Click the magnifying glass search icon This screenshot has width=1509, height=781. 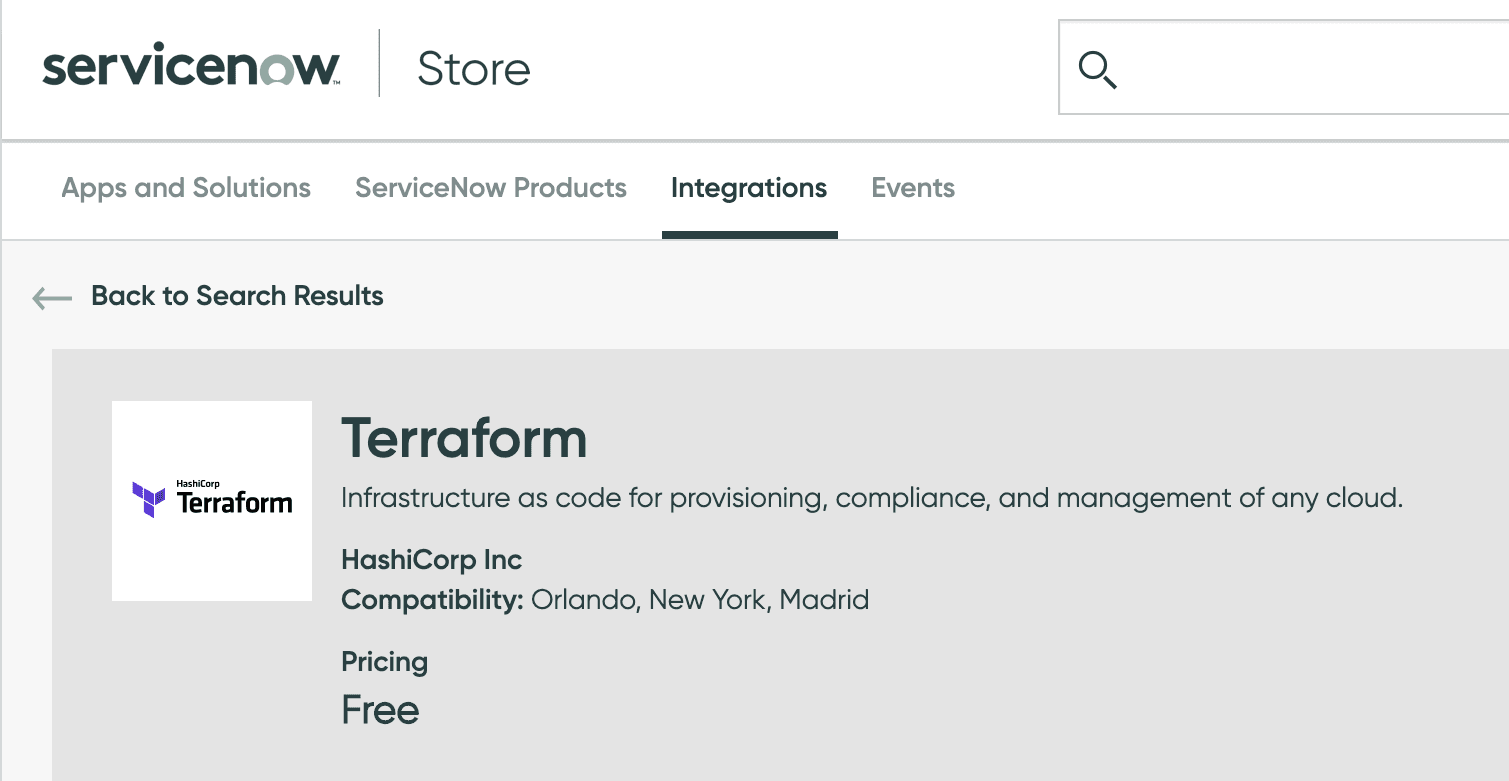pos(1097,70)
